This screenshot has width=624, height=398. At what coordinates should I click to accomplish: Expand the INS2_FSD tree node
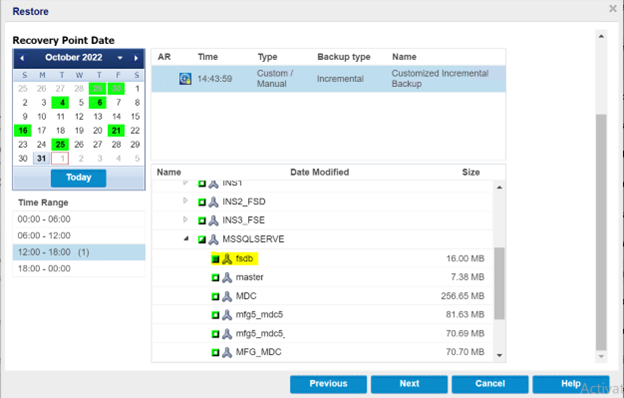pyautogui.click(x=185, y=201)
